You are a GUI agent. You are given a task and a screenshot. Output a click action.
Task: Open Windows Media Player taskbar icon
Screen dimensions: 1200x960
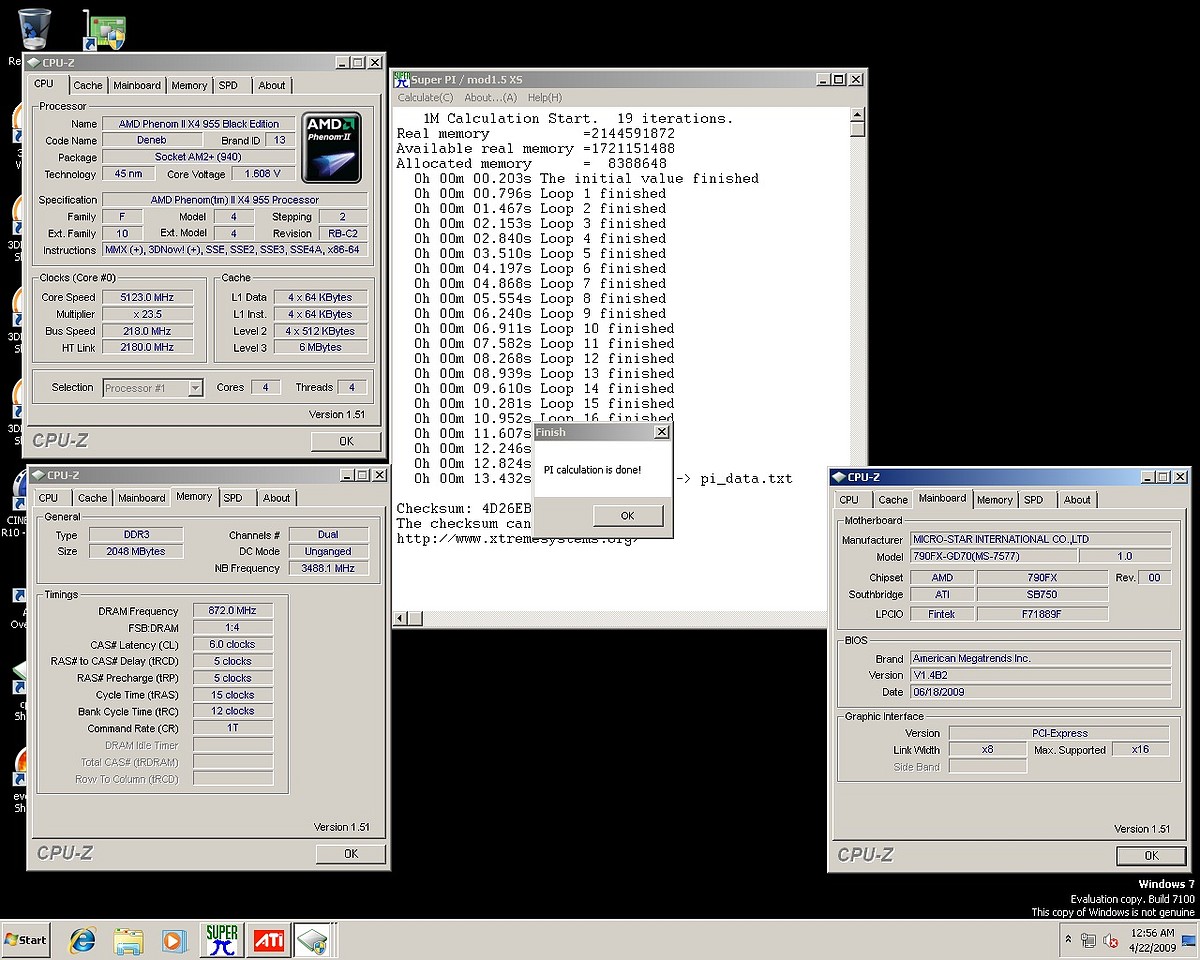click(x=174, y=940)
